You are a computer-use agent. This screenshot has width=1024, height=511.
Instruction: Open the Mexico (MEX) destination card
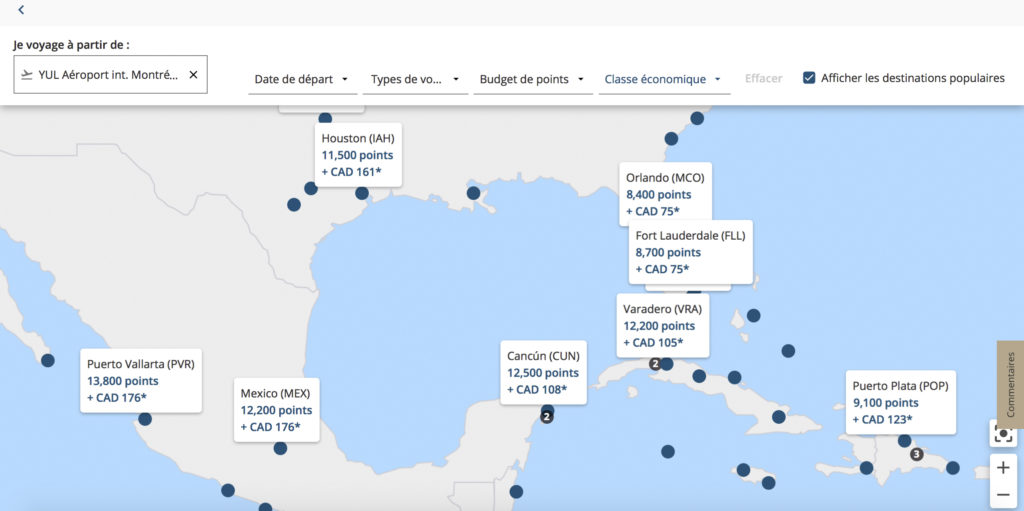tap(276, 410)
